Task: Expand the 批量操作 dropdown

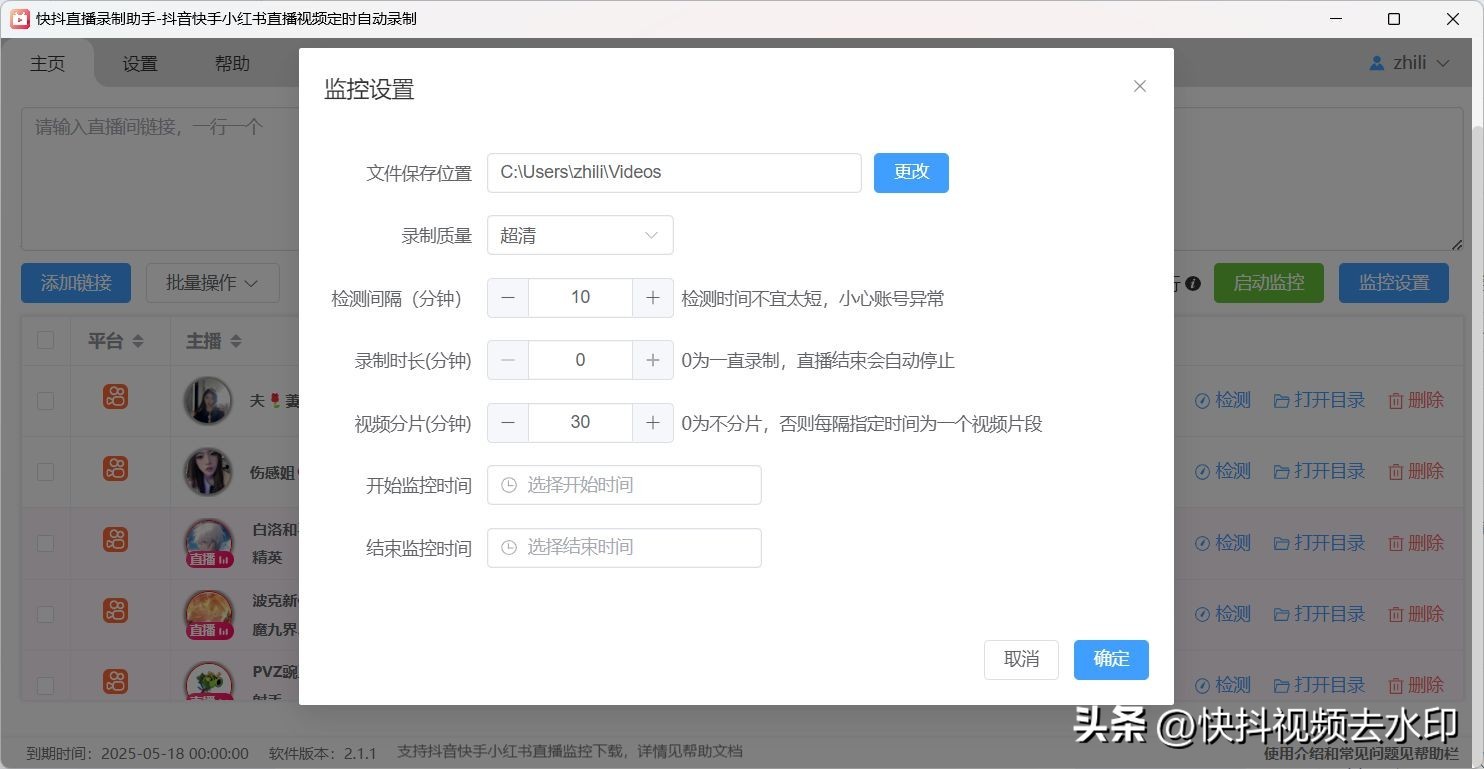Action: click(x=212, y=283)
